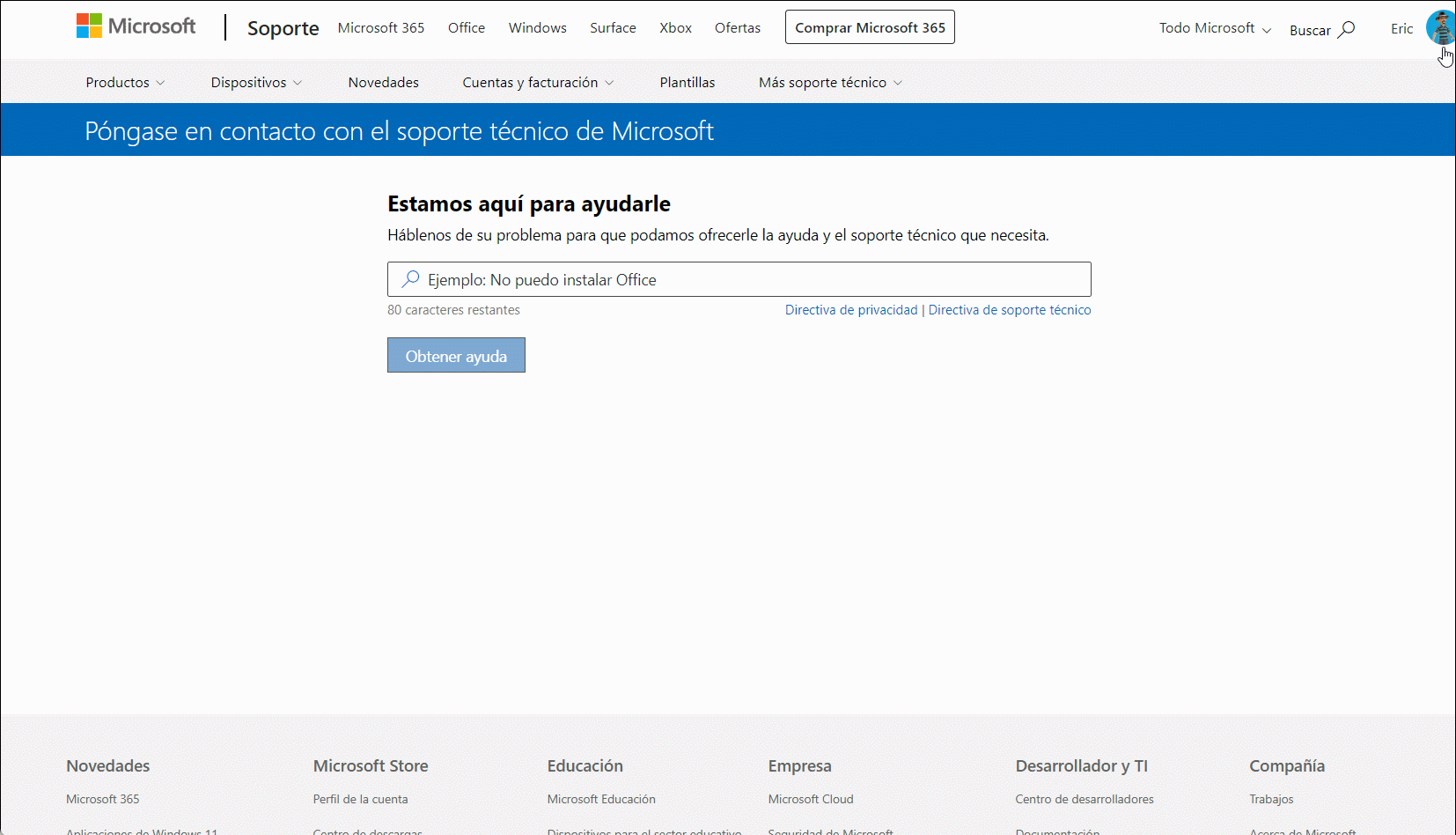Click the Comprar Microsoft 365 button
This screenshot has width=1456, height=835.
point(870,27)
